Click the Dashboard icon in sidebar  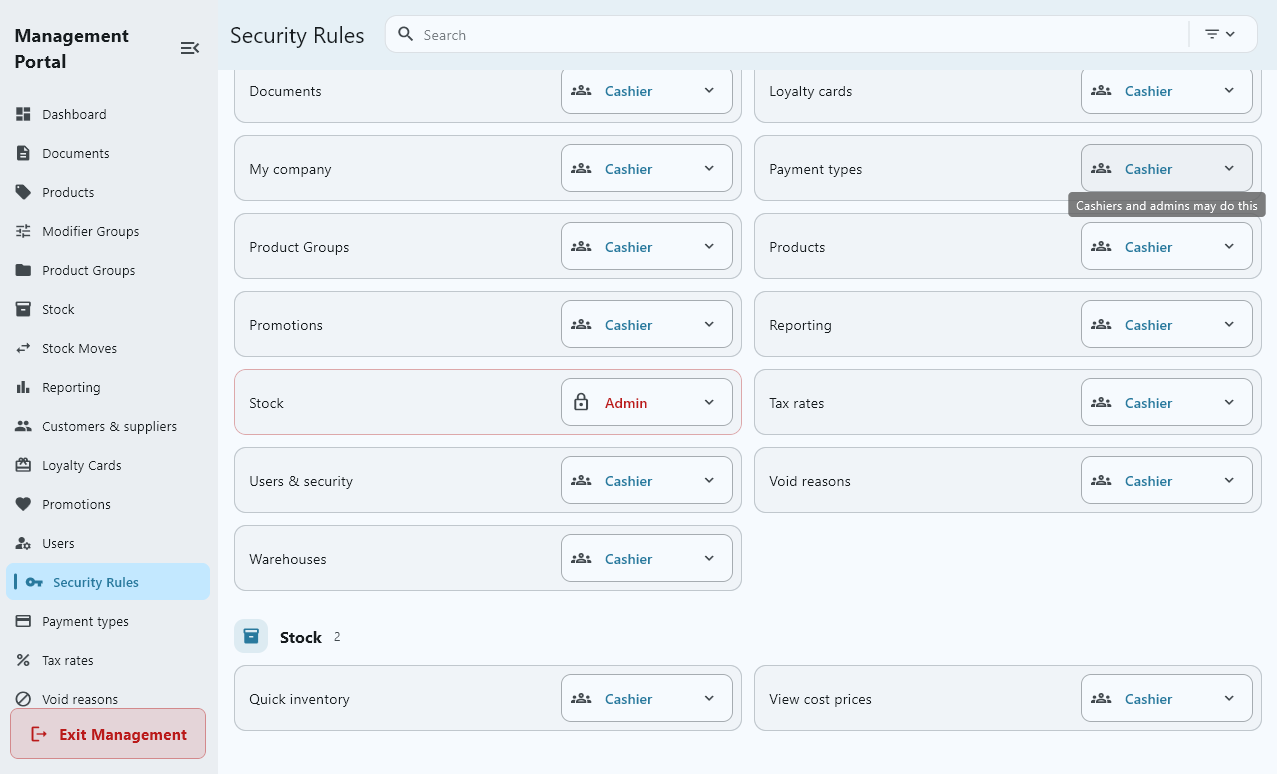click(x=23, y=114)
